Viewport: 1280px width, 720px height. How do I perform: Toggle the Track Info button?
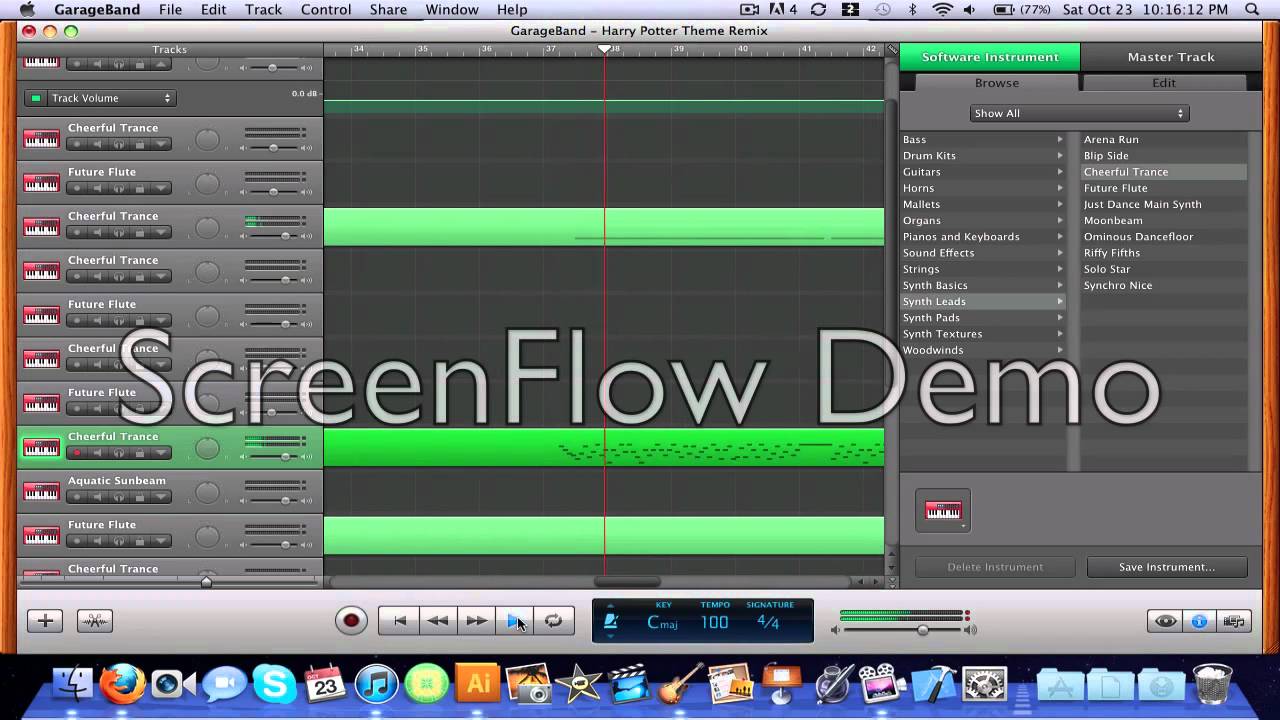(x=1199, y=621)
